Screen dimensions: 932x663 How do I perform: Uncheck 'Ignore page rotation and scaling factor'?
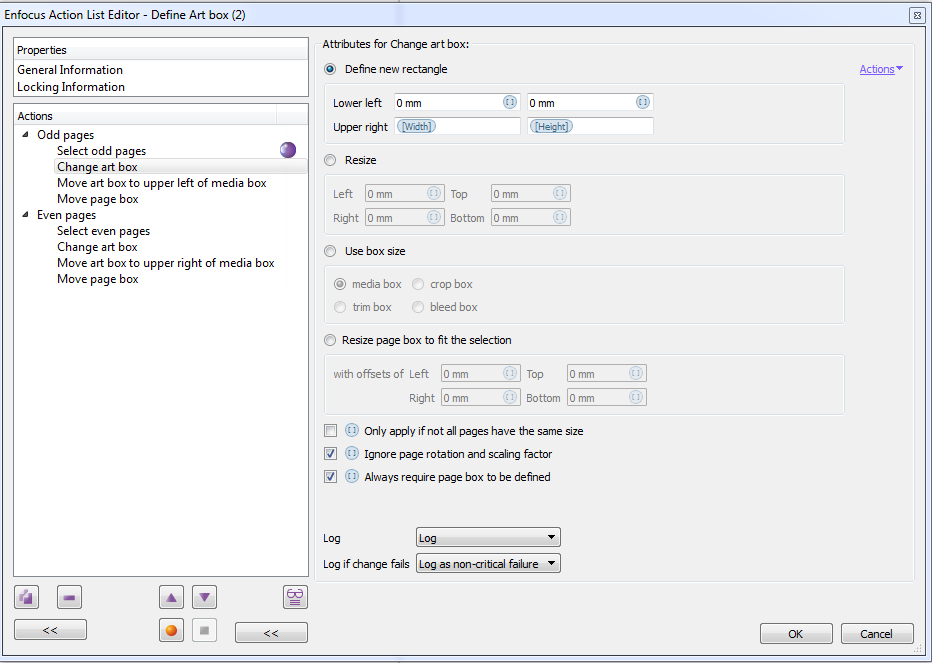click(331, 454)
